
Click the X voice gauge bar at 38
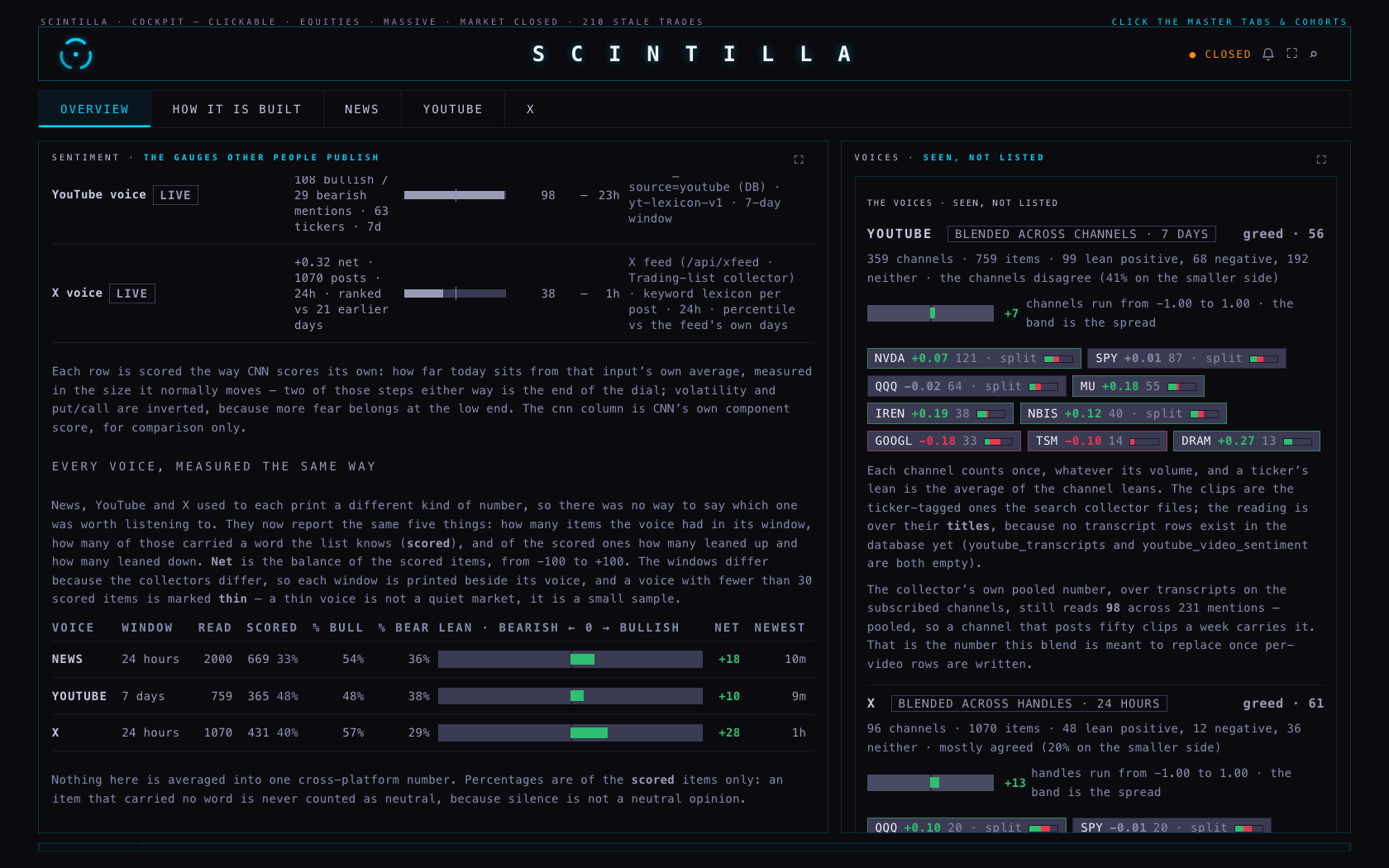coord(455,293)
